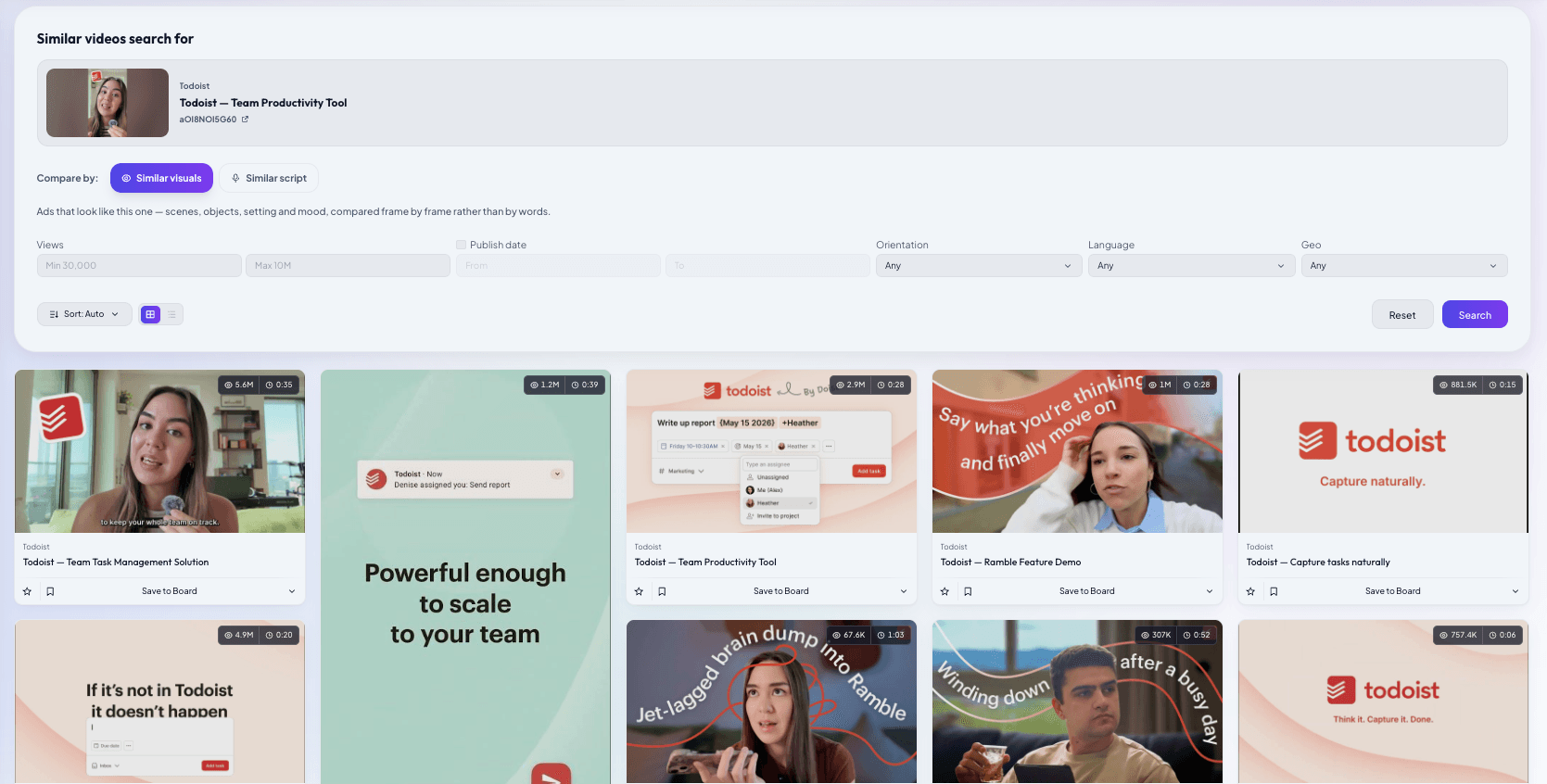Click the Reset filters button
The width and height of the screenshot is (1547, 784).
coord(1402,315)
